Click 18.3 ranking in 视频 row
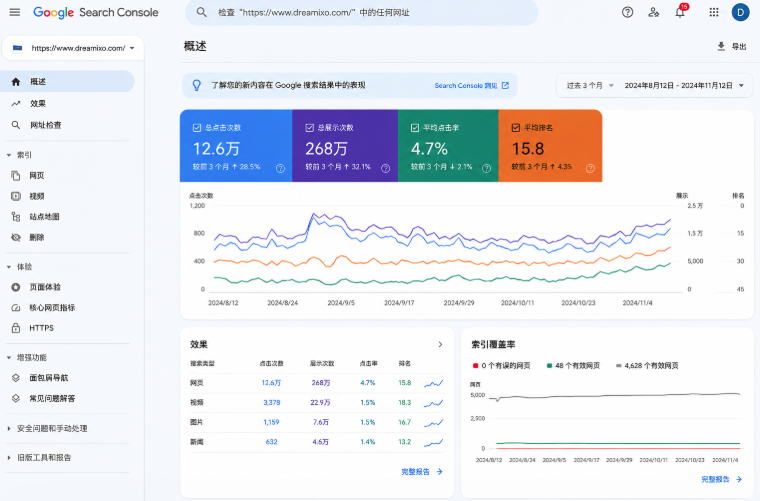The height and width of the screenshot is (501, 760). tap(405, 403)
